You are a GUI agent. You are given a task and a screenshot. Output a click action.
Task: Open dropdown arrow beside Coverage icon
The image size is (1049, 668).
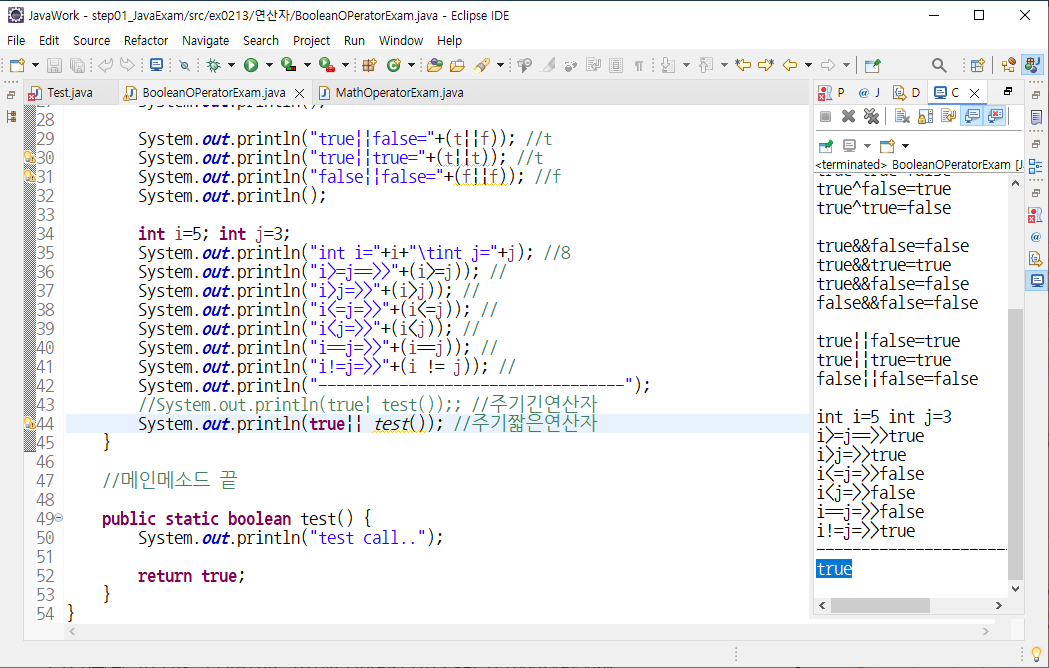[x=307, y=65]
